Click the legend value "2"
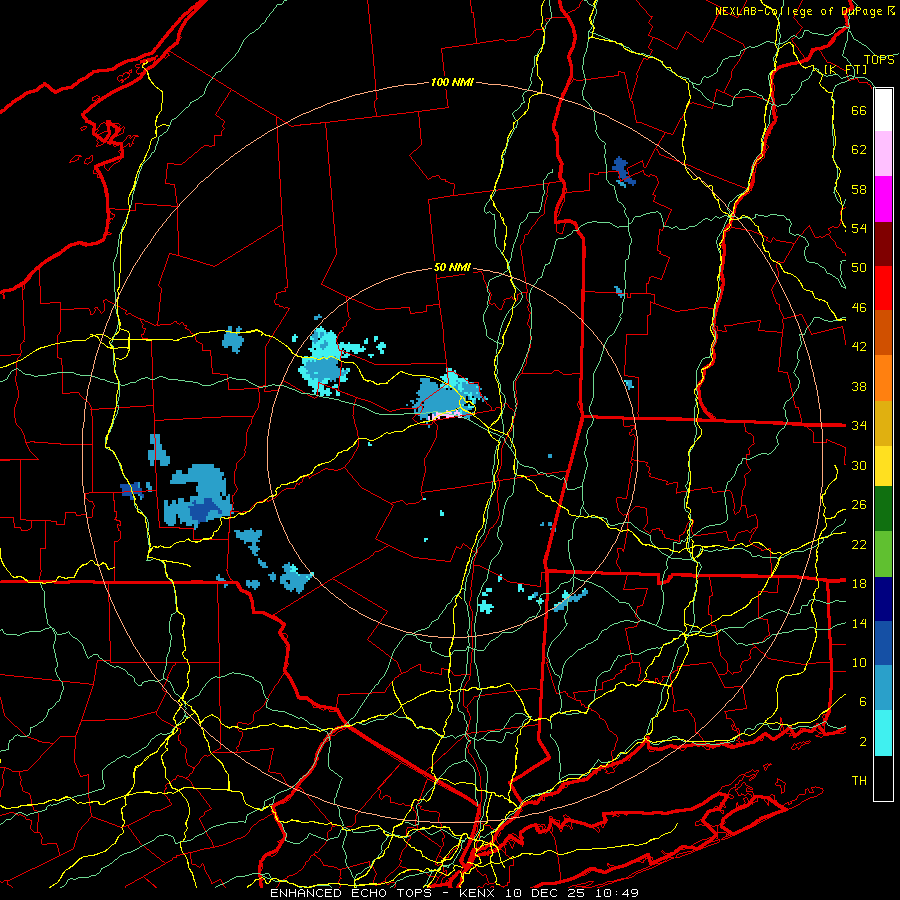 862,742
